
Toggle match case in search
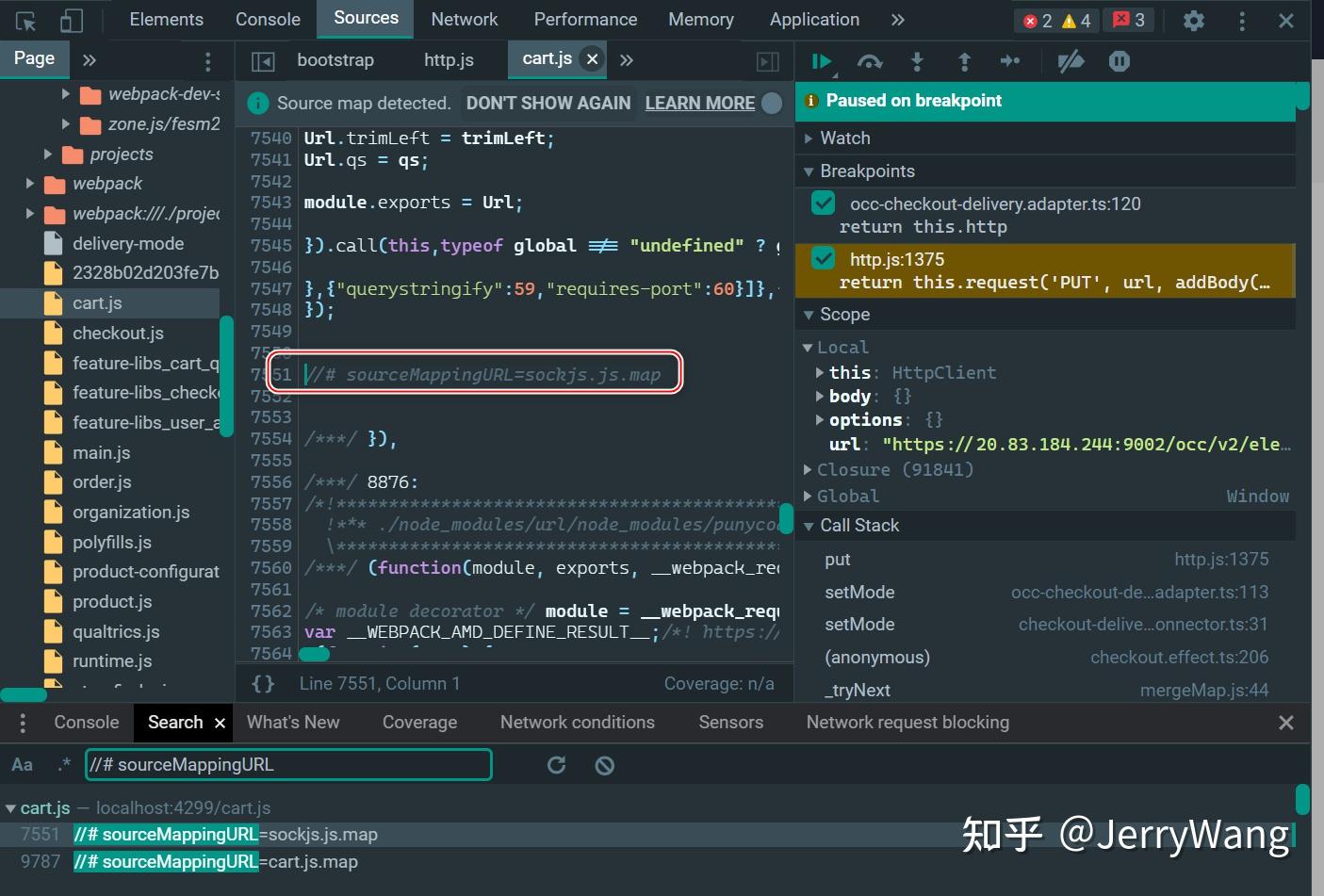[x=22, y=764]
